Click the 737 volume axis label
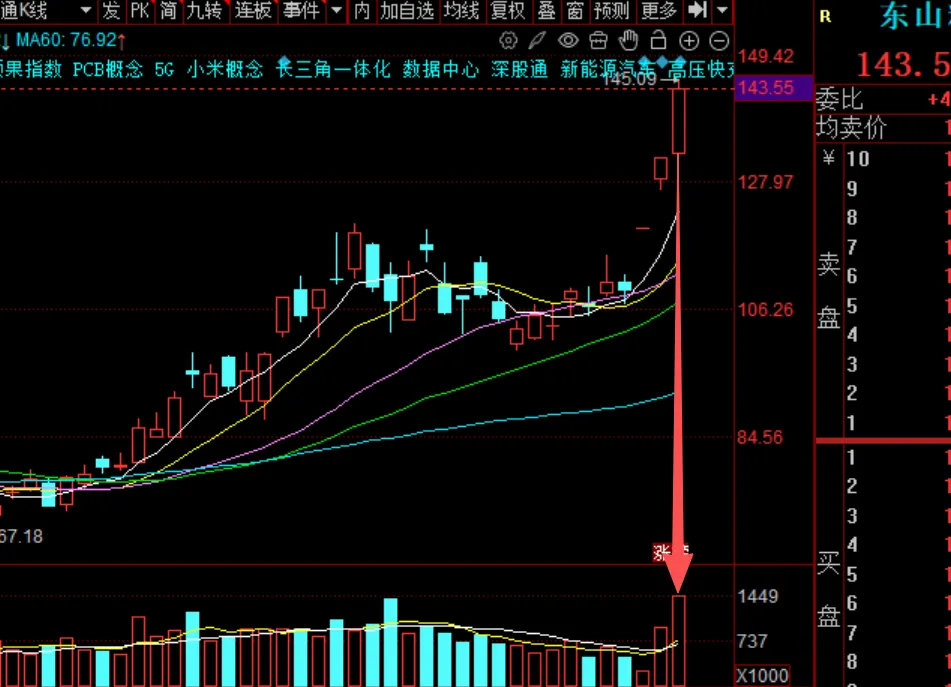The height and width of the screenshot is (687, 951). coord(752,642)
